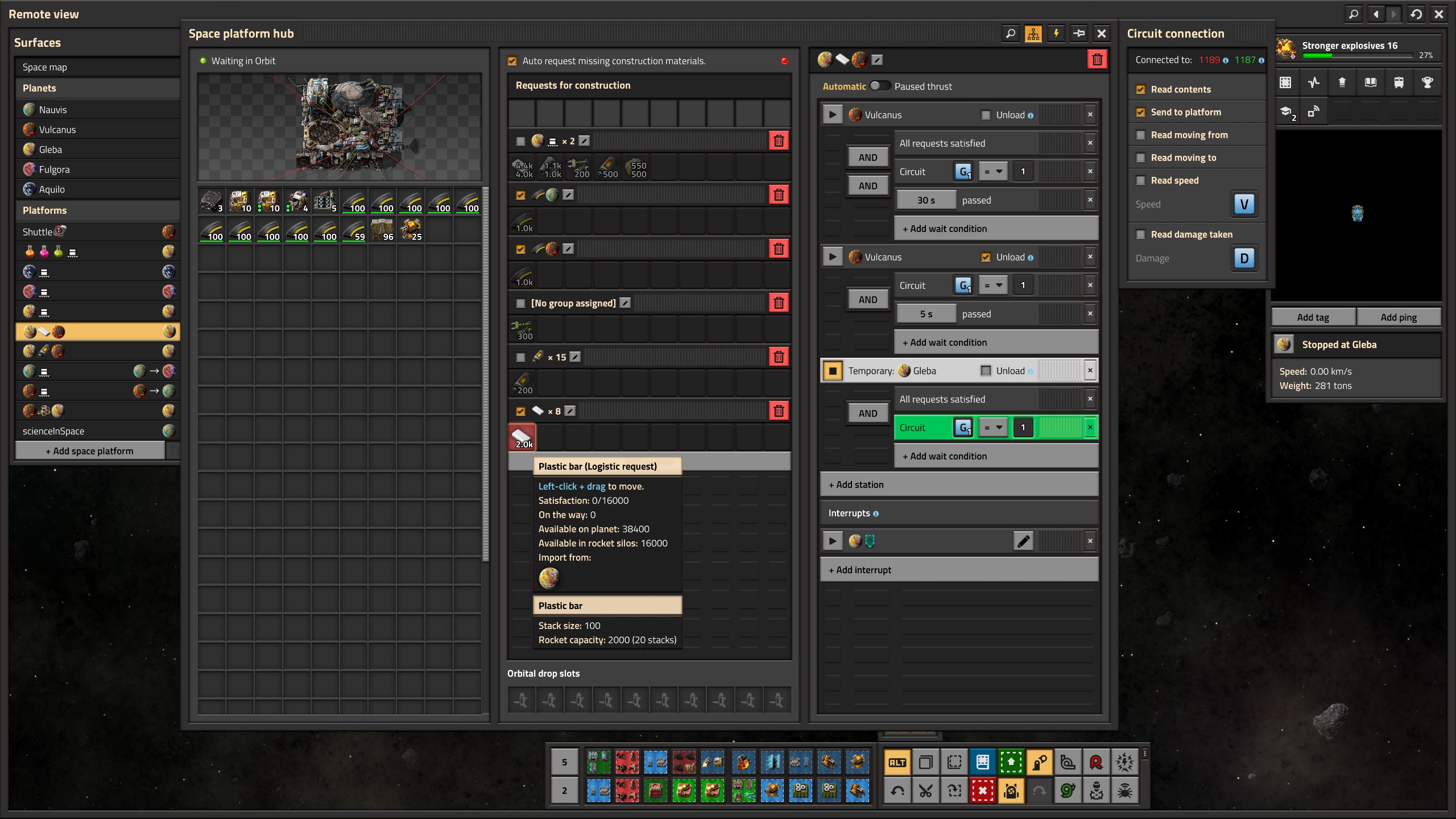Image resolution: width=1456 pixels, height=819 pixels.
Task: Click Stronger explosives 16 research progress bar
Action: (1358, 56)
